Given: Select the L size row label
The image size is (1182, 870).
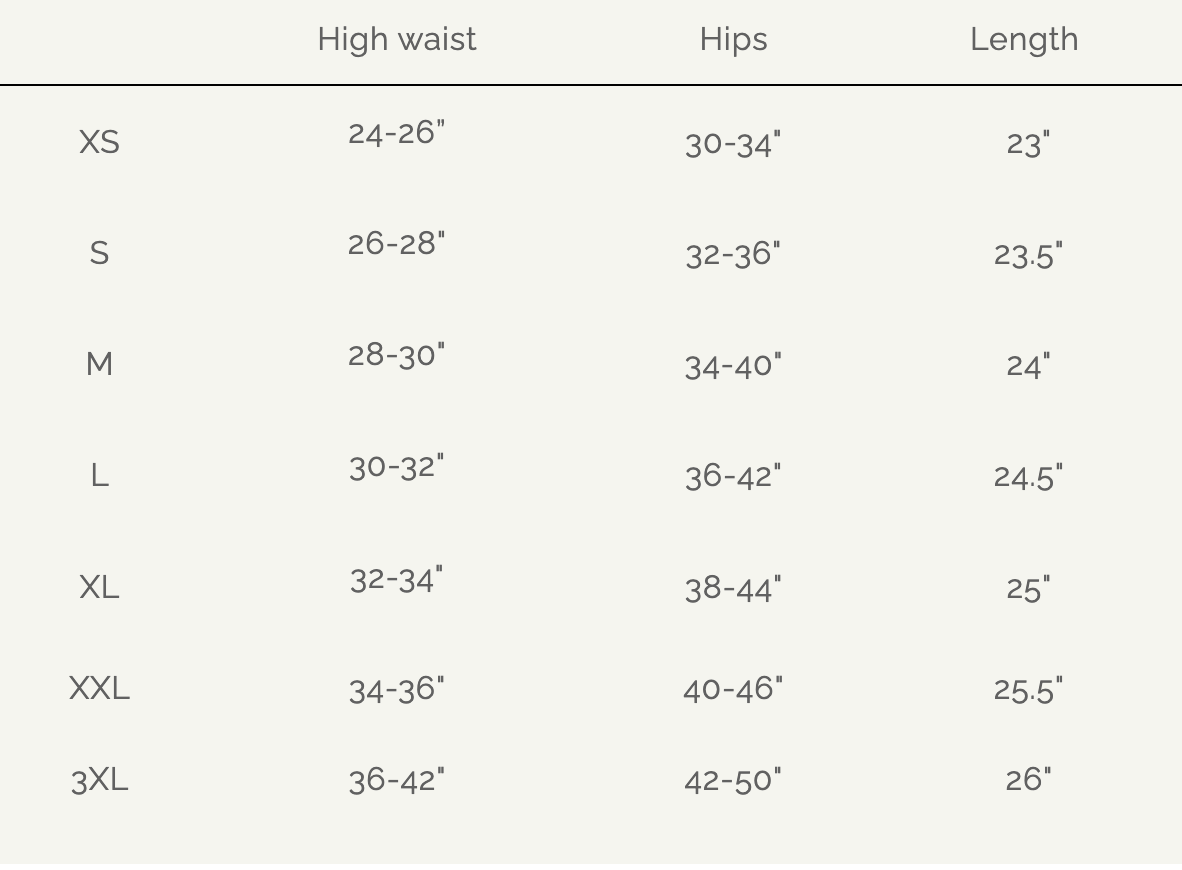Looking at the screenshot, I should pos(100,476).
